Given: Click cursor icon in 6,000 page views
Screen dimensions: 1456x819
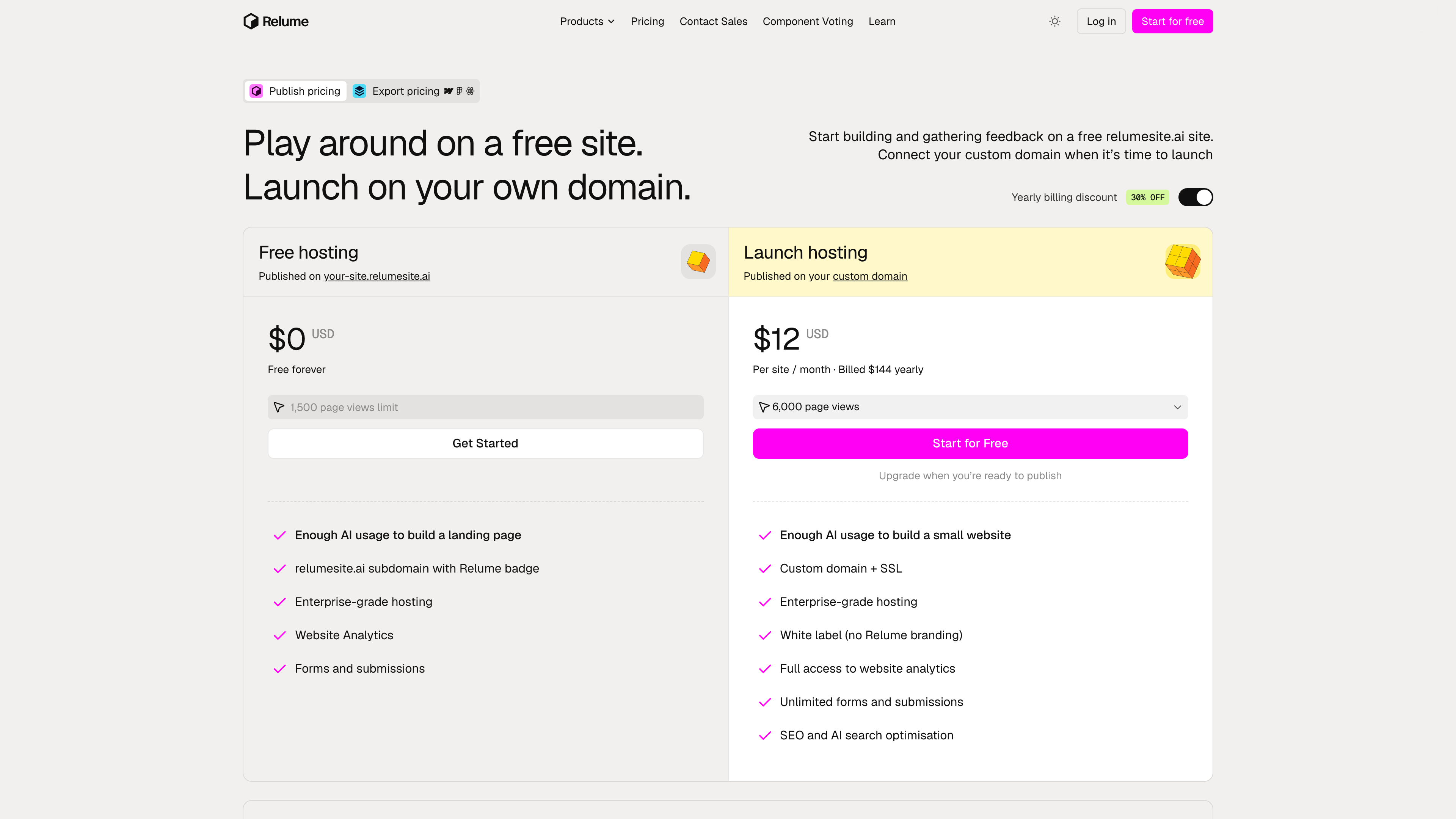Looking at the screenshot, I should click(x=764, y=407).
